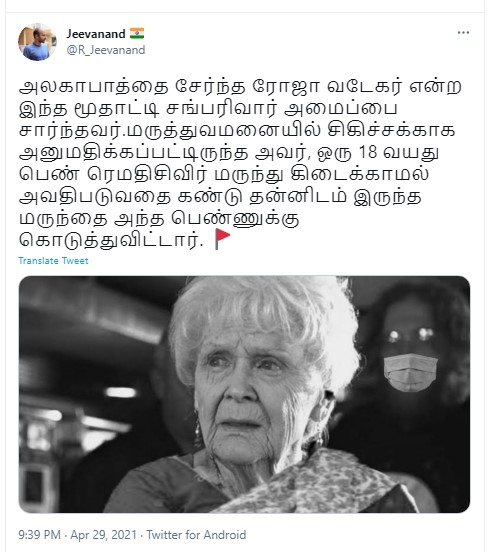The image size is (504, 552).
Task: Open the Twitter for Android source link
Action: coord(196,535)
